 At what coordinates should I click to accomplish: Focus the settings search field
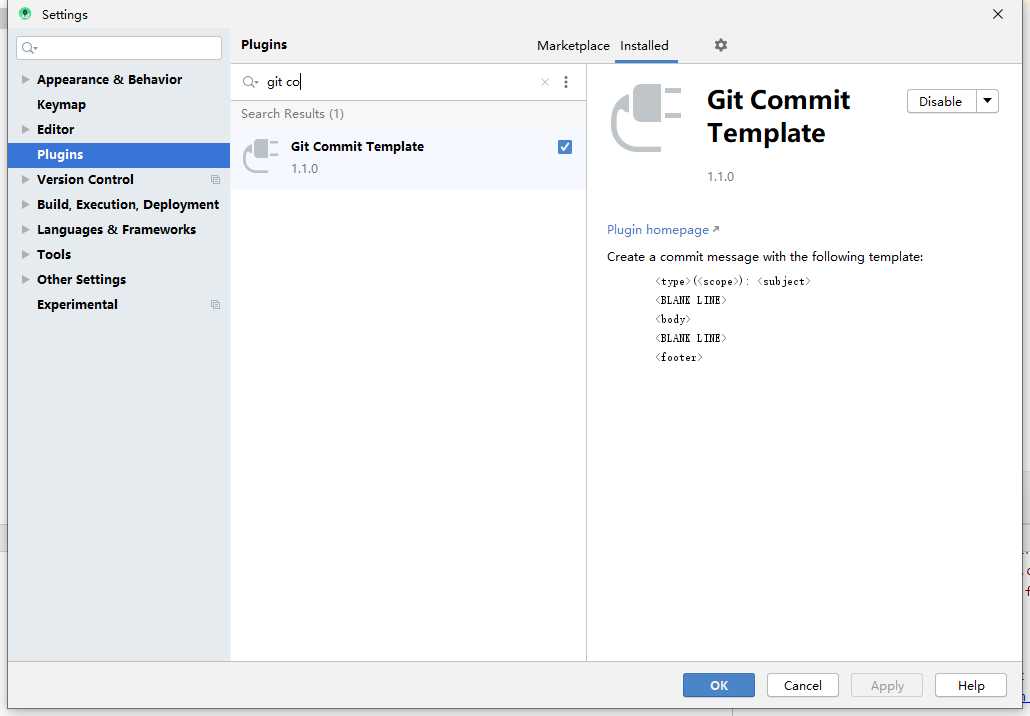119,48
